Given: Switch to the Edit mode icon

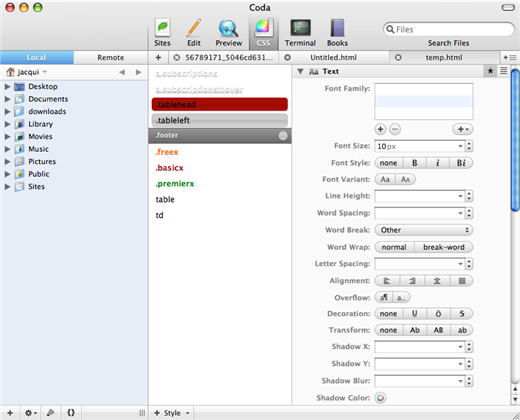Looking at the screenshot, I should [194, 32].
